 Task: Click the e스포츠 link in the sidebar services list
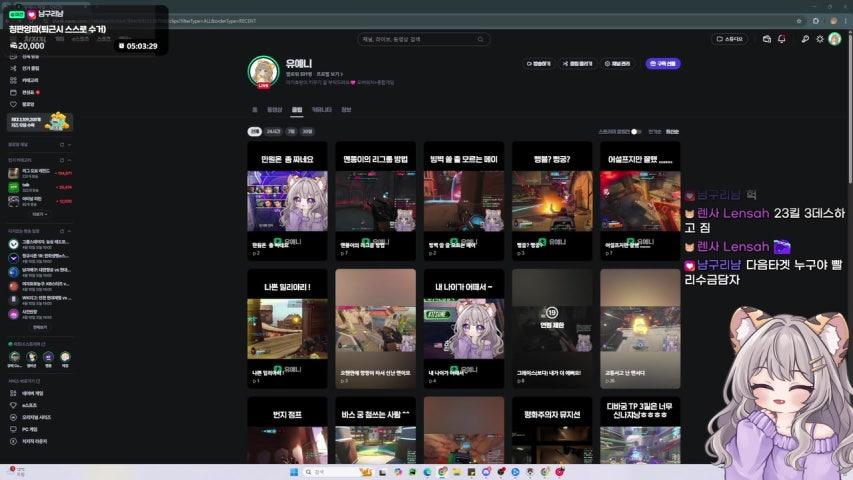pos(29,405)
